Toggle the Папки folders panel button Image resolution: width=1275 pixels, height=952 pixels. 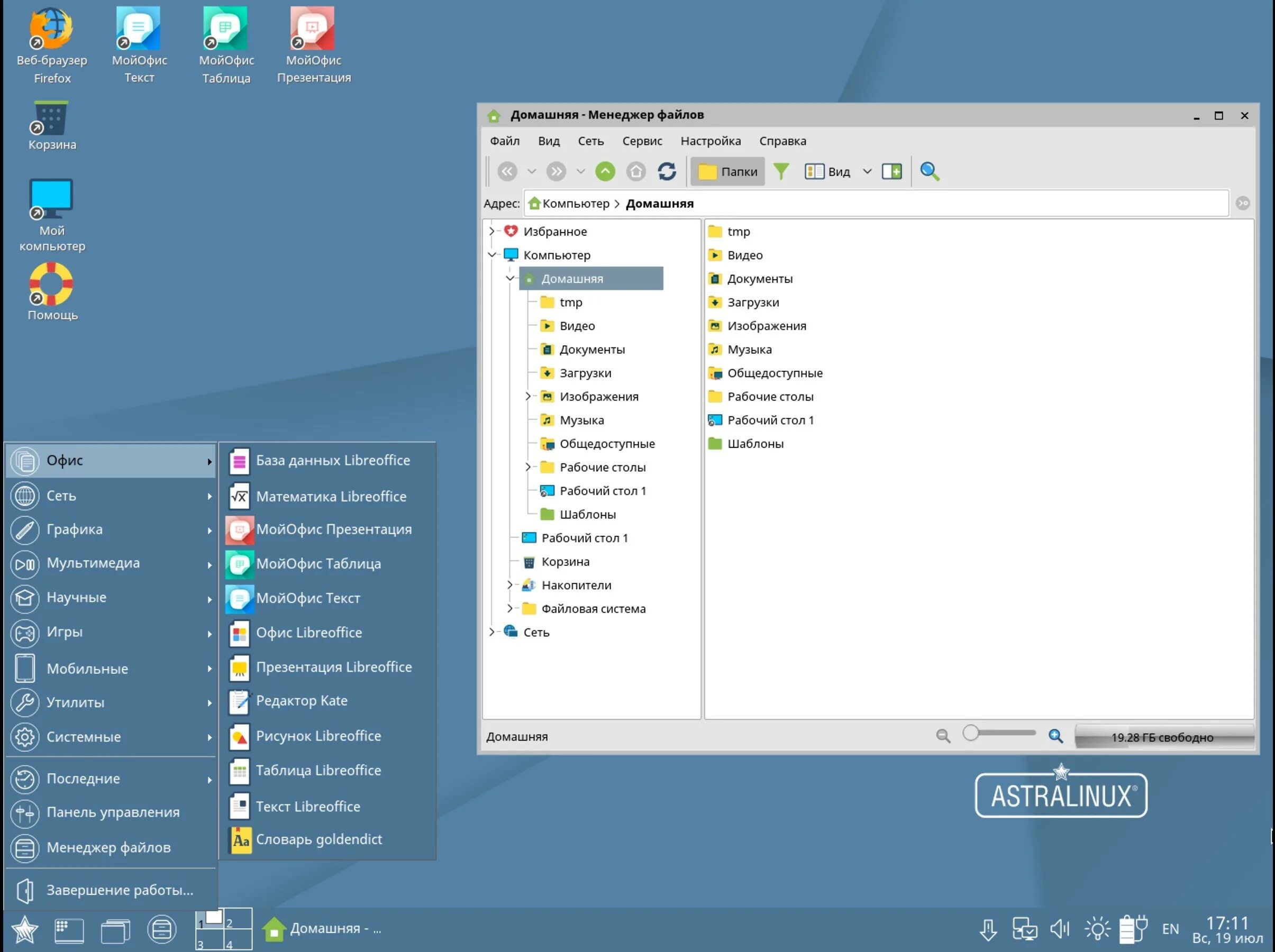click(x=727, y=171)
